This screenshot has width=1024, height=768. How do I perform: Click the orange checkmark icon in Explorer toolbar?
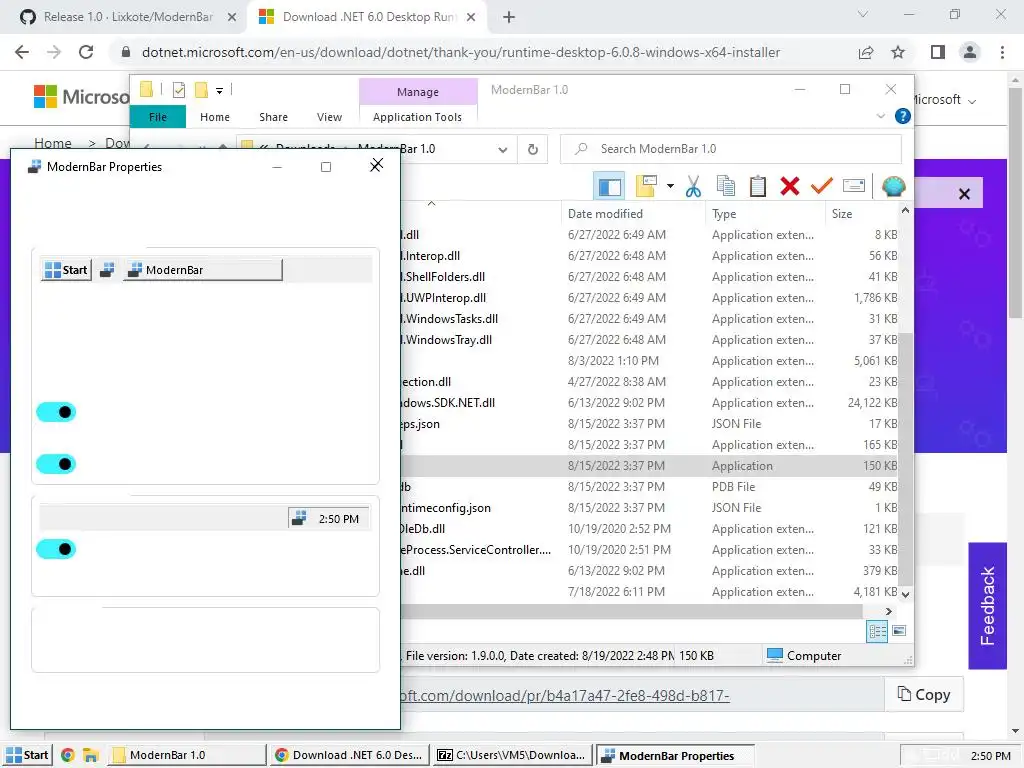click(821, 186)
